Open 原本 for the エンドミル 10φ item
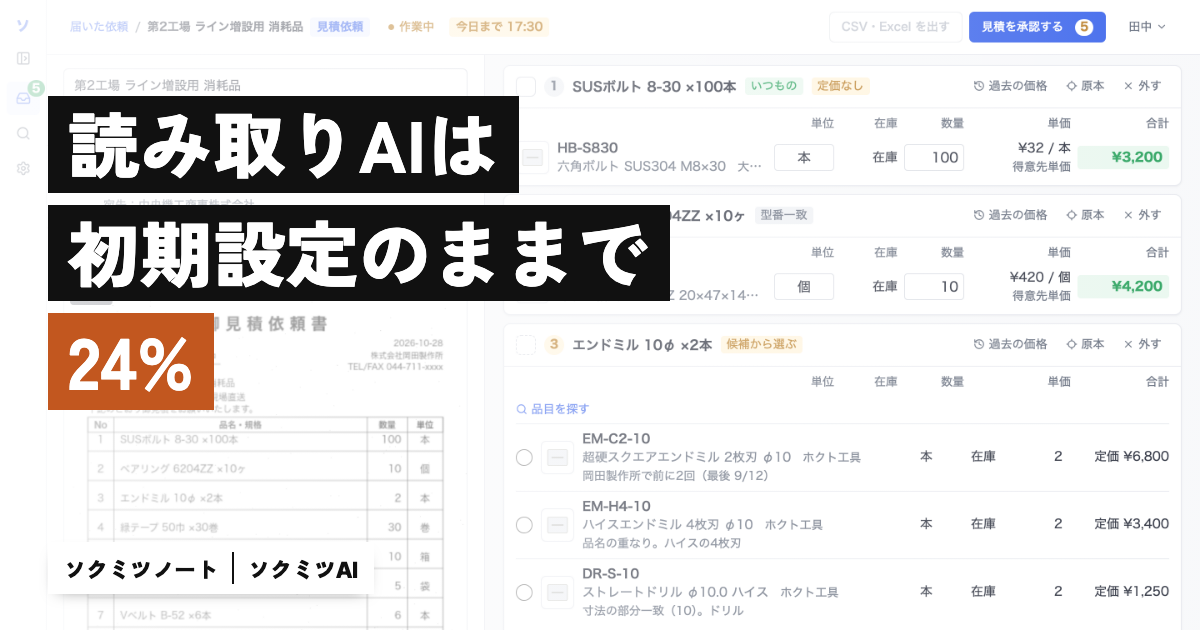 (1085, 344)
